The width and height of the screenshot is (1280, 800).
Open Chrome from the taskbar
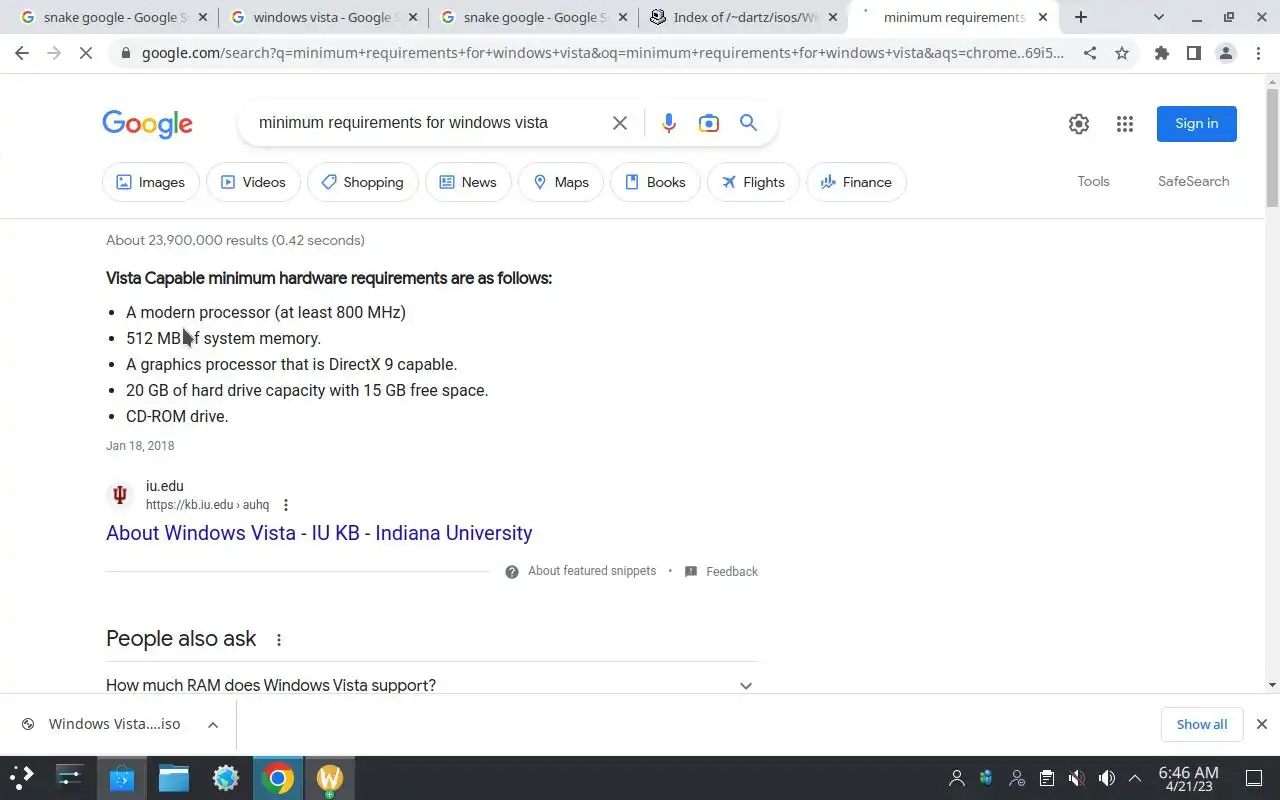[x=278, y=777]
